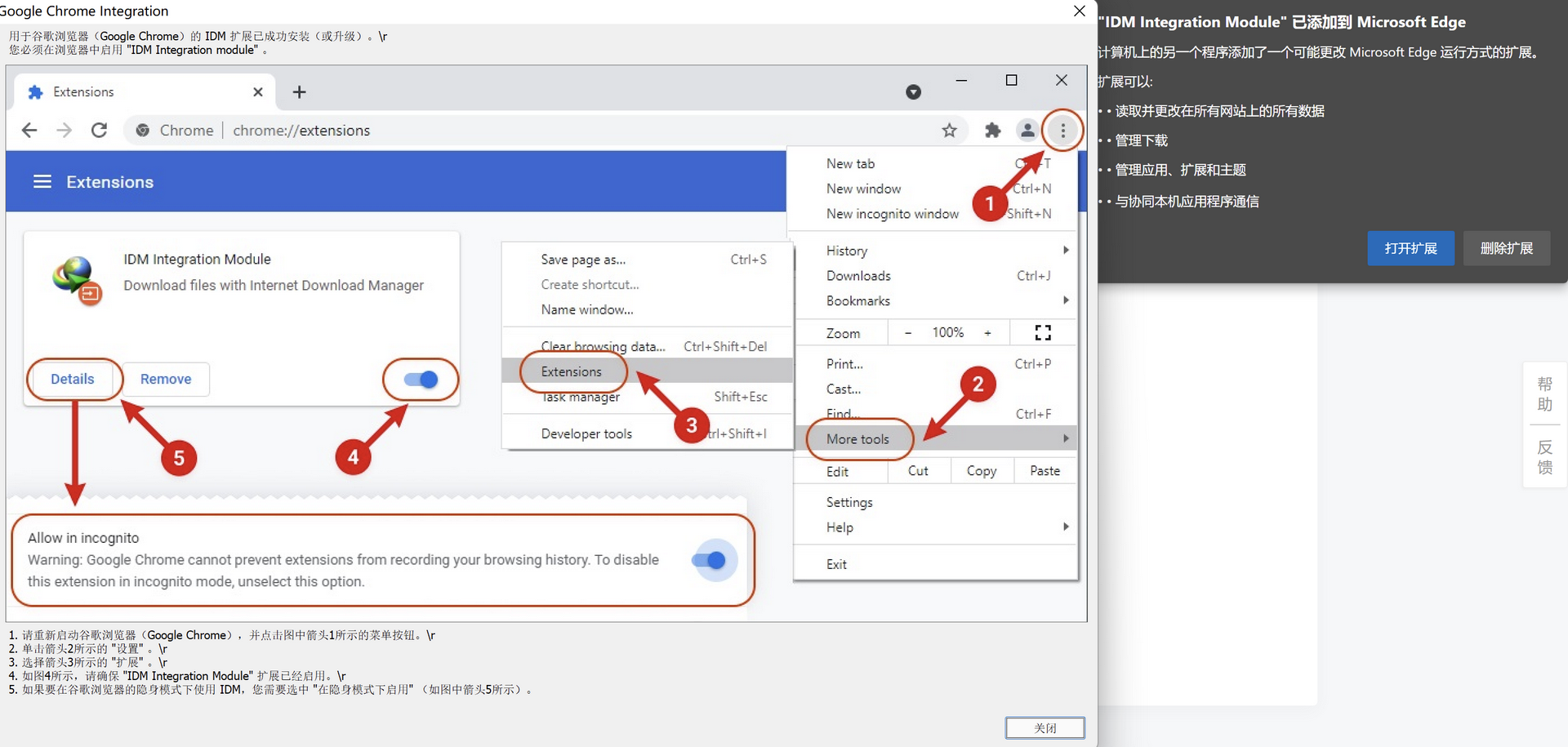Select Downloads from the Chrome menu
Viewport: 1568px width, 747px height.
coord(858,276)
